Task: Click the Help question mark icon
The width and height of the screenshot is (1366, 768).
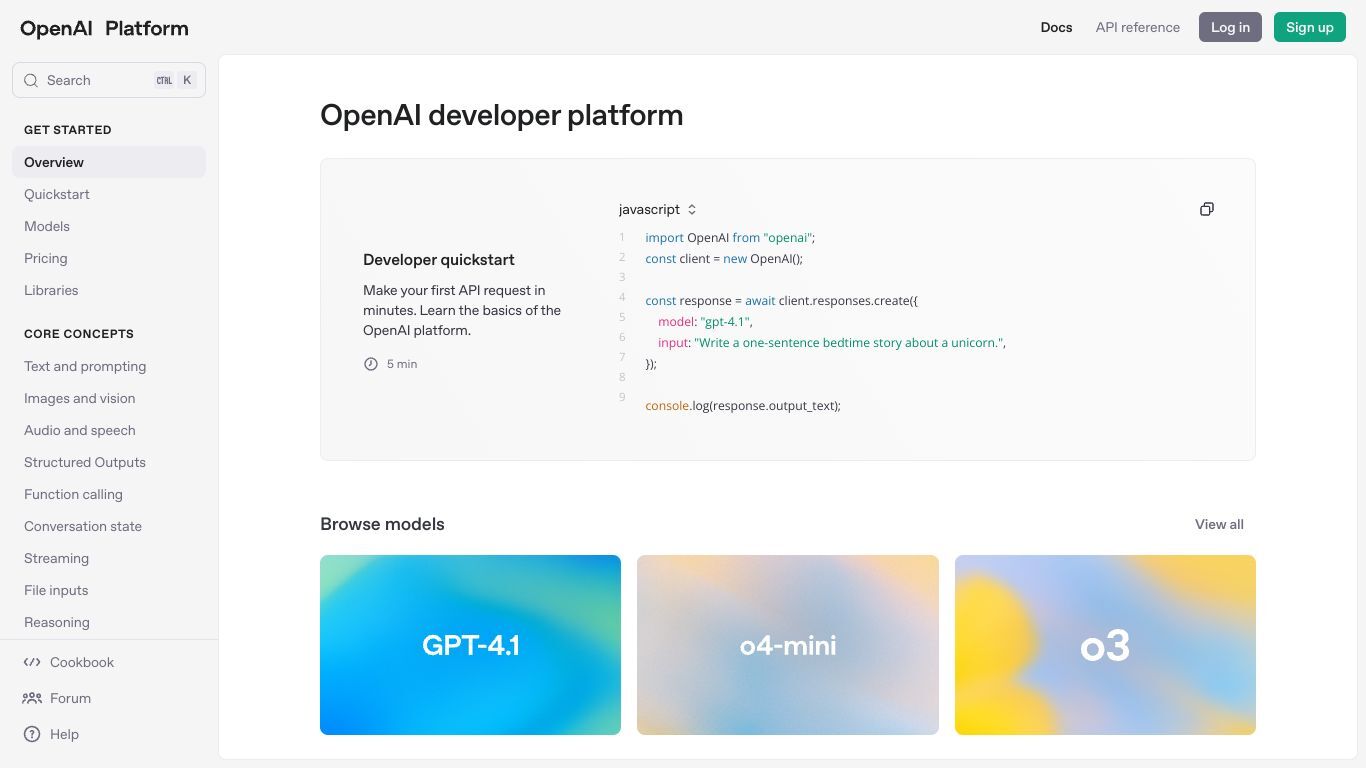Action: point(32,734)
